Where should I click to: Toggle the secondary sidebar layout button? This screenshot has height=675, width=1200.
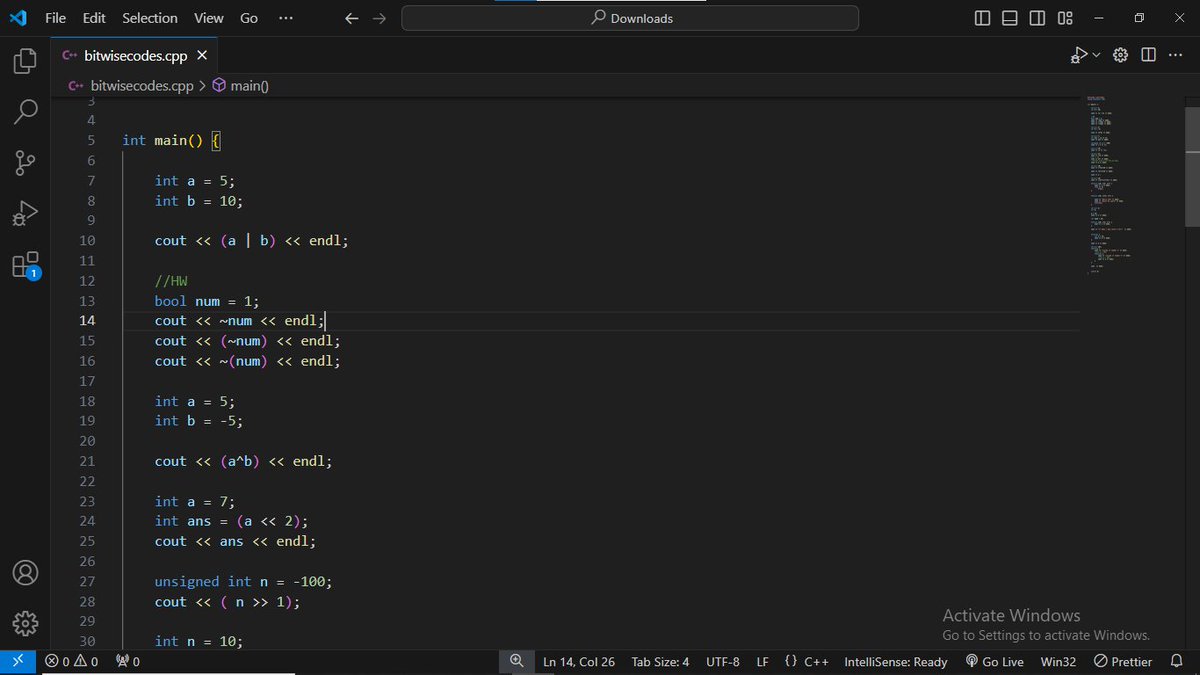[x=1038, y=18]
